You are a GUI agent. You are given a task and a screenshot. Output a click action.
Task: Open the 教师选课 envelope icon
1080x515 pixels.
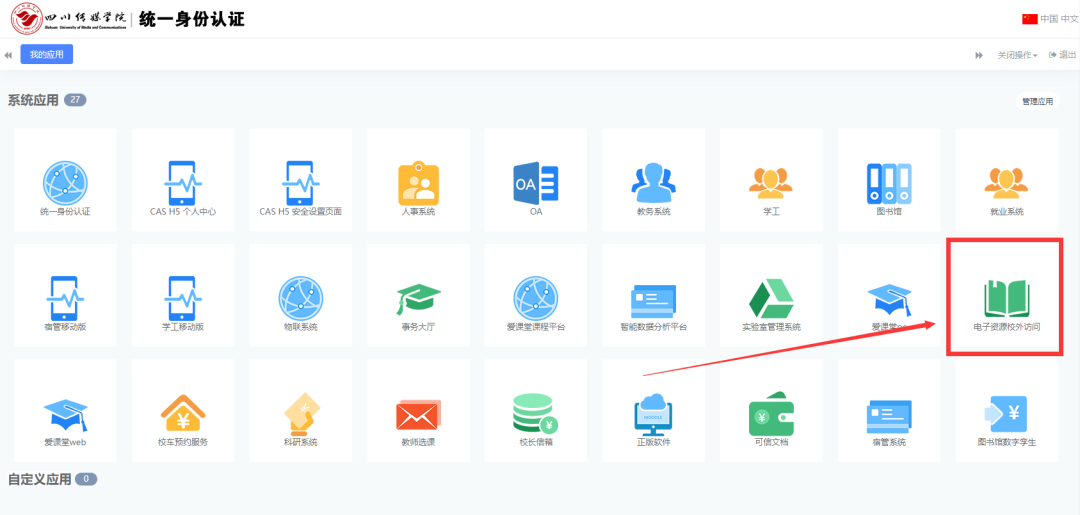coord(418,413)
